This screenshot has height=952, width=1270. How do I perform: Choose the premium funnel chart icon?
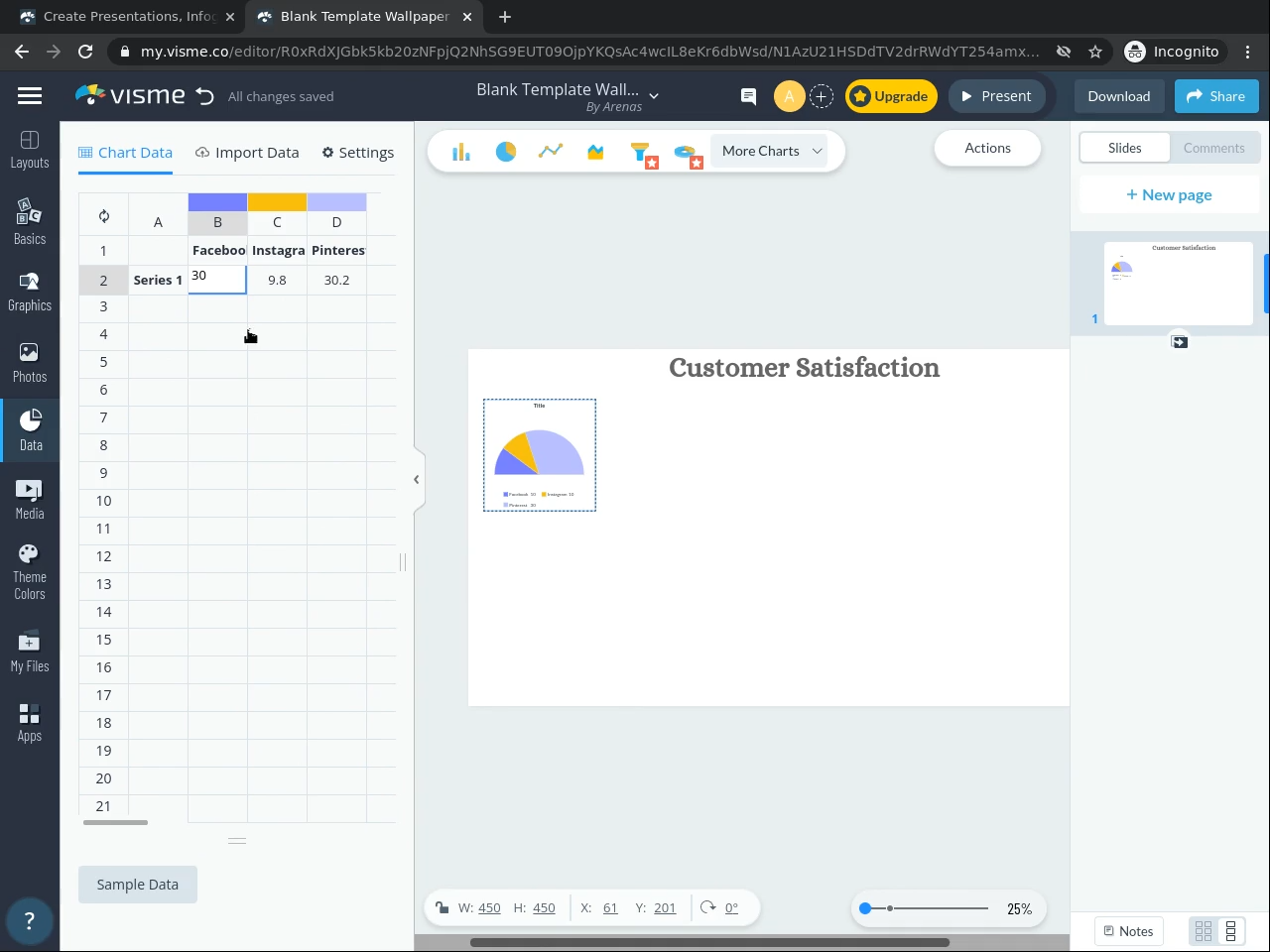pos(643,153)
